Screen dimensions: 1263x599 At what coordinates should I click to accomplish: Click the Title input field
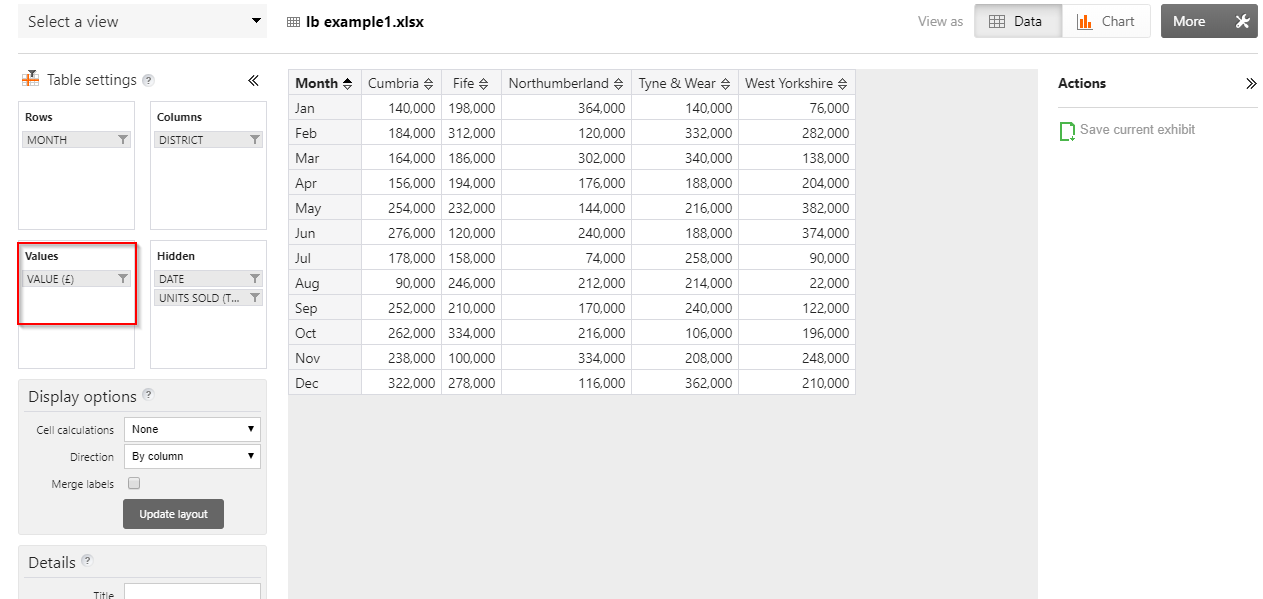pyautogui.click(x=192, y=592)
